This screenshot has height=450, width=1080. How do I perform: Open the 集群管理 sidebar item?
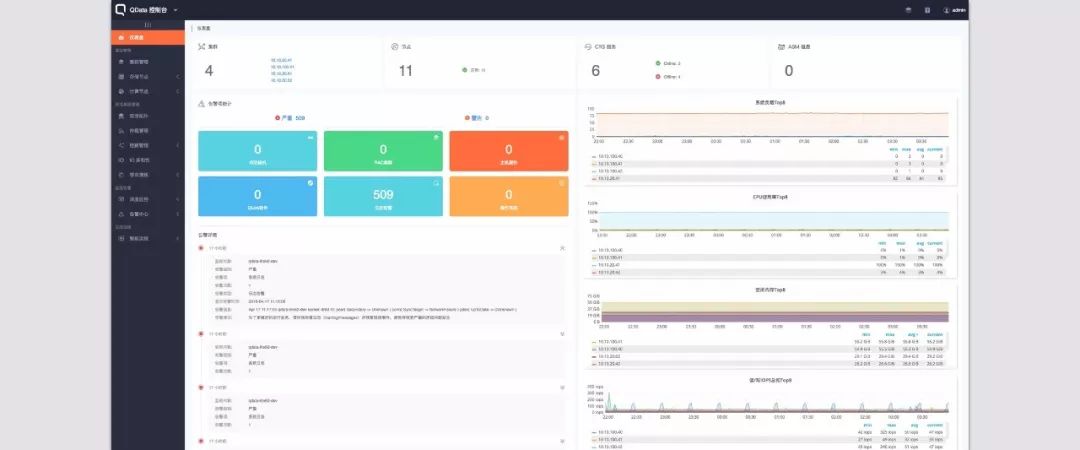(147, 61)
